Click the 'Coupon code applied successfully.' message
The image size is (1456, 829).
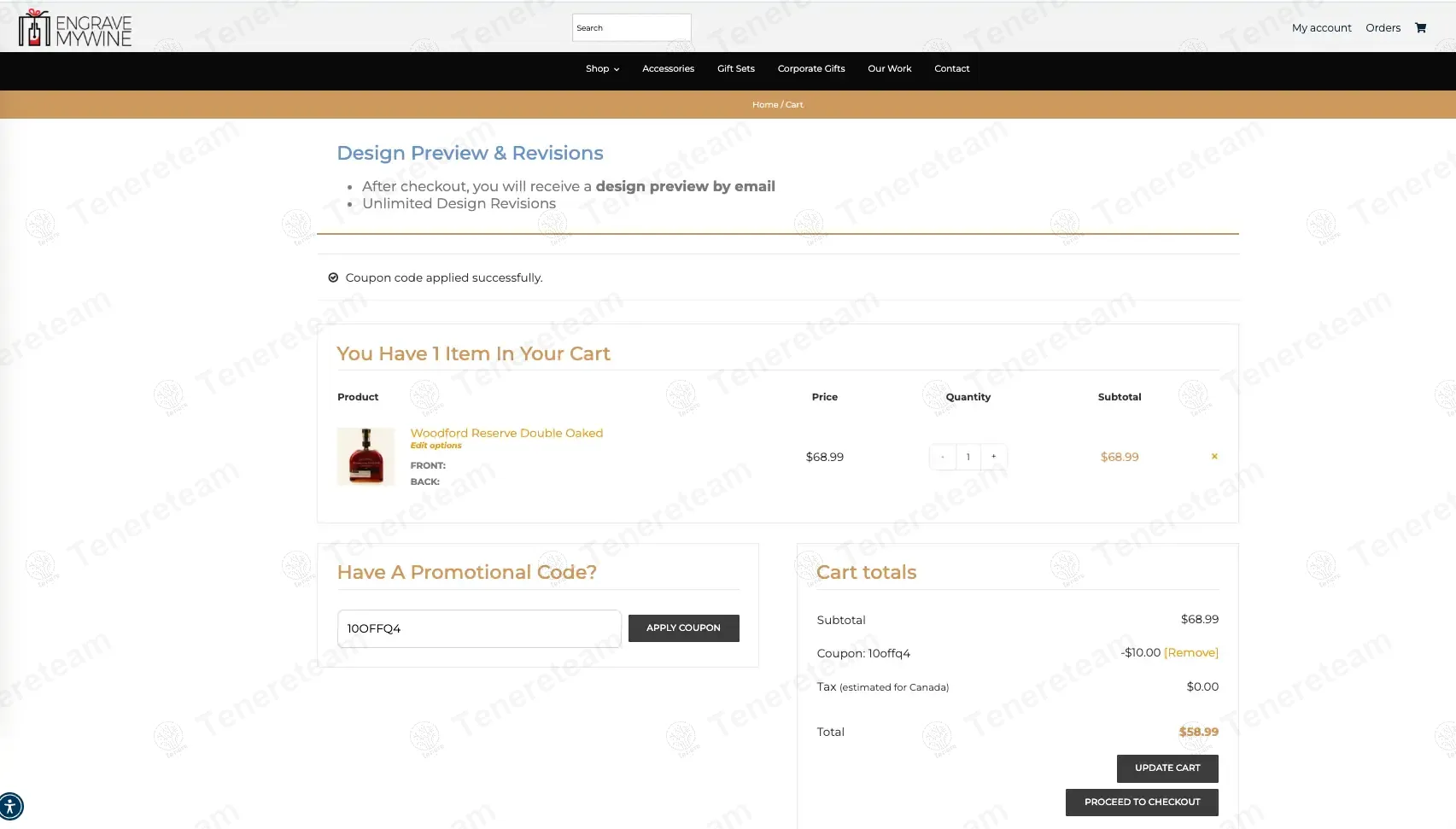[x=444, y=277]
